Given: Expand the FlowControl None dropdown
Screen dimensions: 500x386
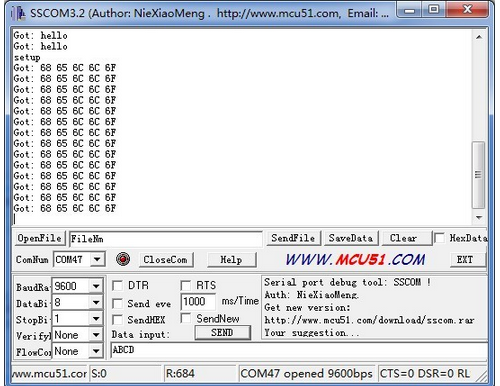Looking at the screenshot, I should tap(96, 351).
